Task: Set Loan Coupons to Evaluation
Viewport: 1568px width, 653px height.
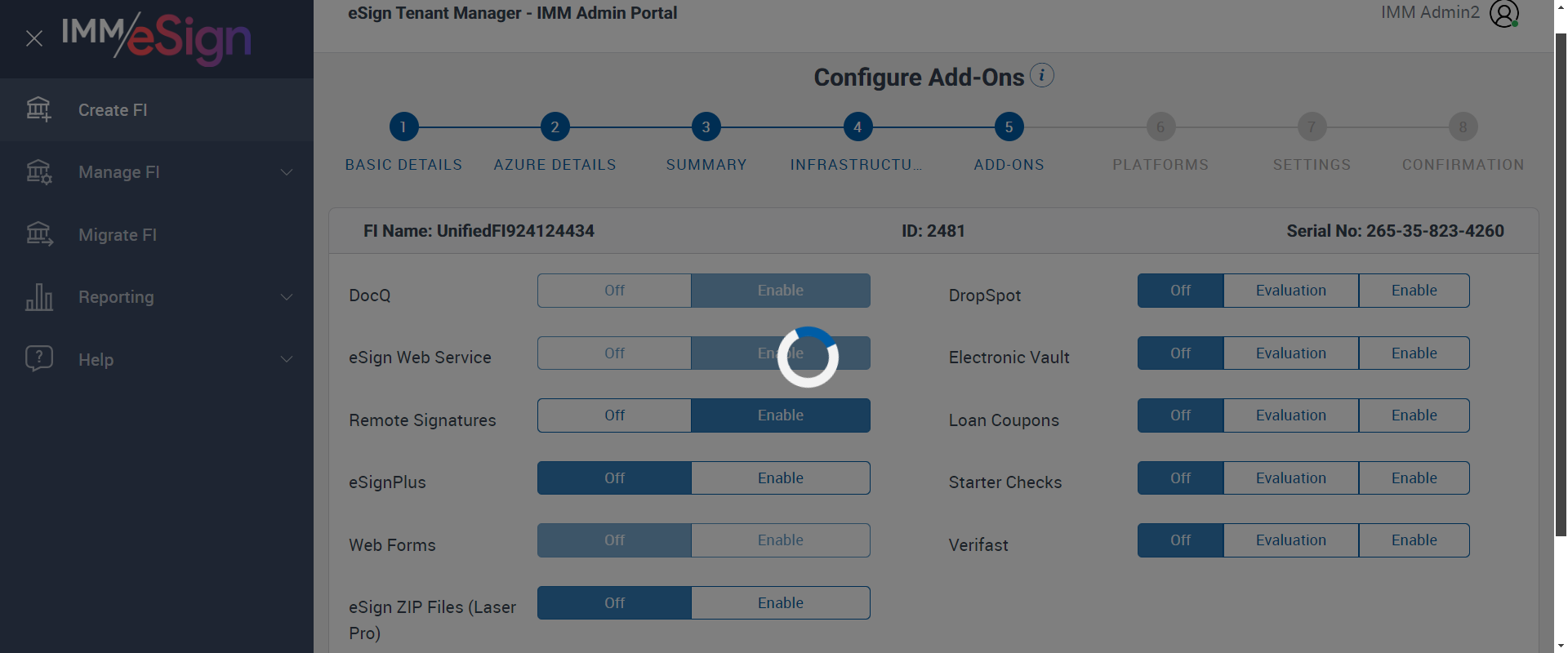Action: (x=1291, y=415)
